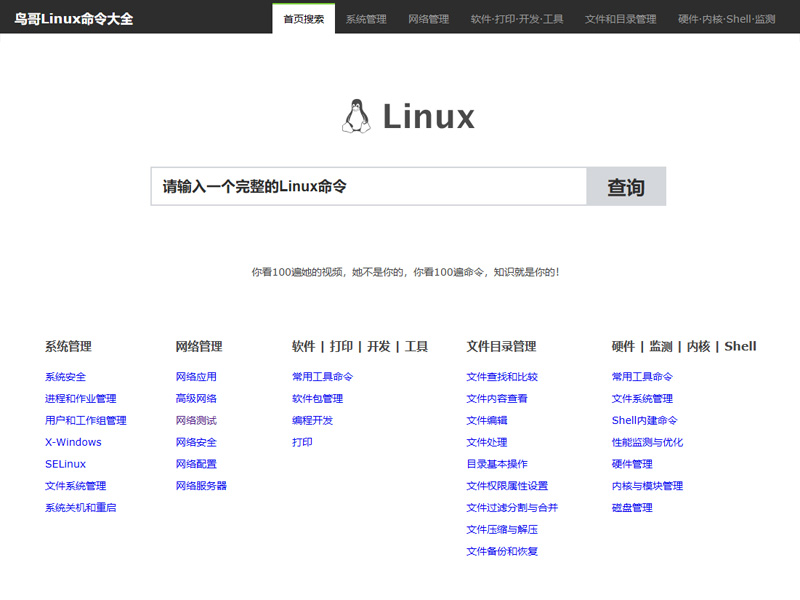Open the 文件和目录管理 tab
The height and width of the screenshot is (600, 800).
pyautogui.click(x=620, y=19)
